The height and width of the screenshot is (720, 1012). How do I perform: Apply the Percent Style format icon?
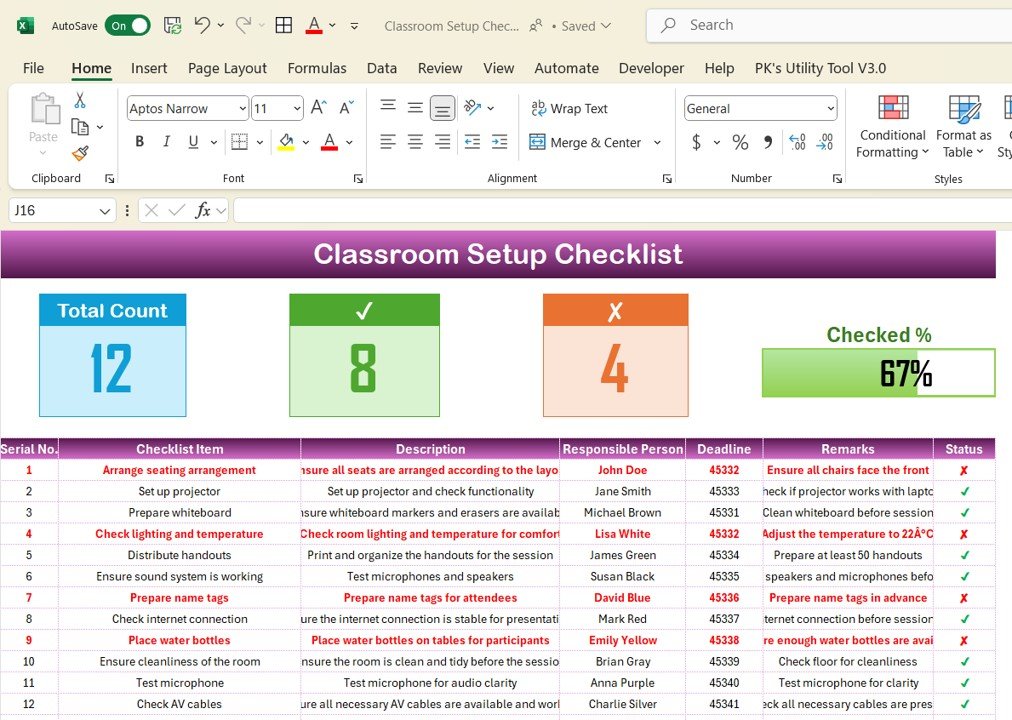pyautogui.click(x=740, y=142)
